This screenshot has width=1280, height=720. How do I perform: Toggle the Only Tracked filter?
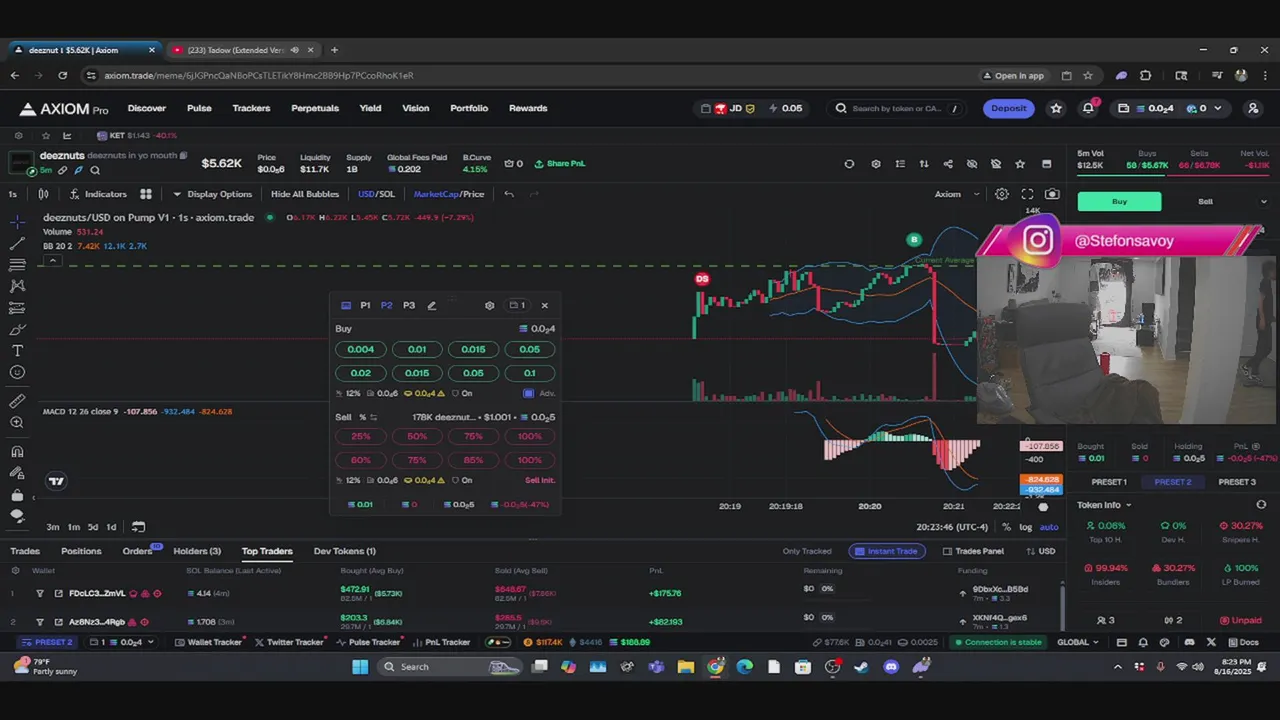pos(807,551)
